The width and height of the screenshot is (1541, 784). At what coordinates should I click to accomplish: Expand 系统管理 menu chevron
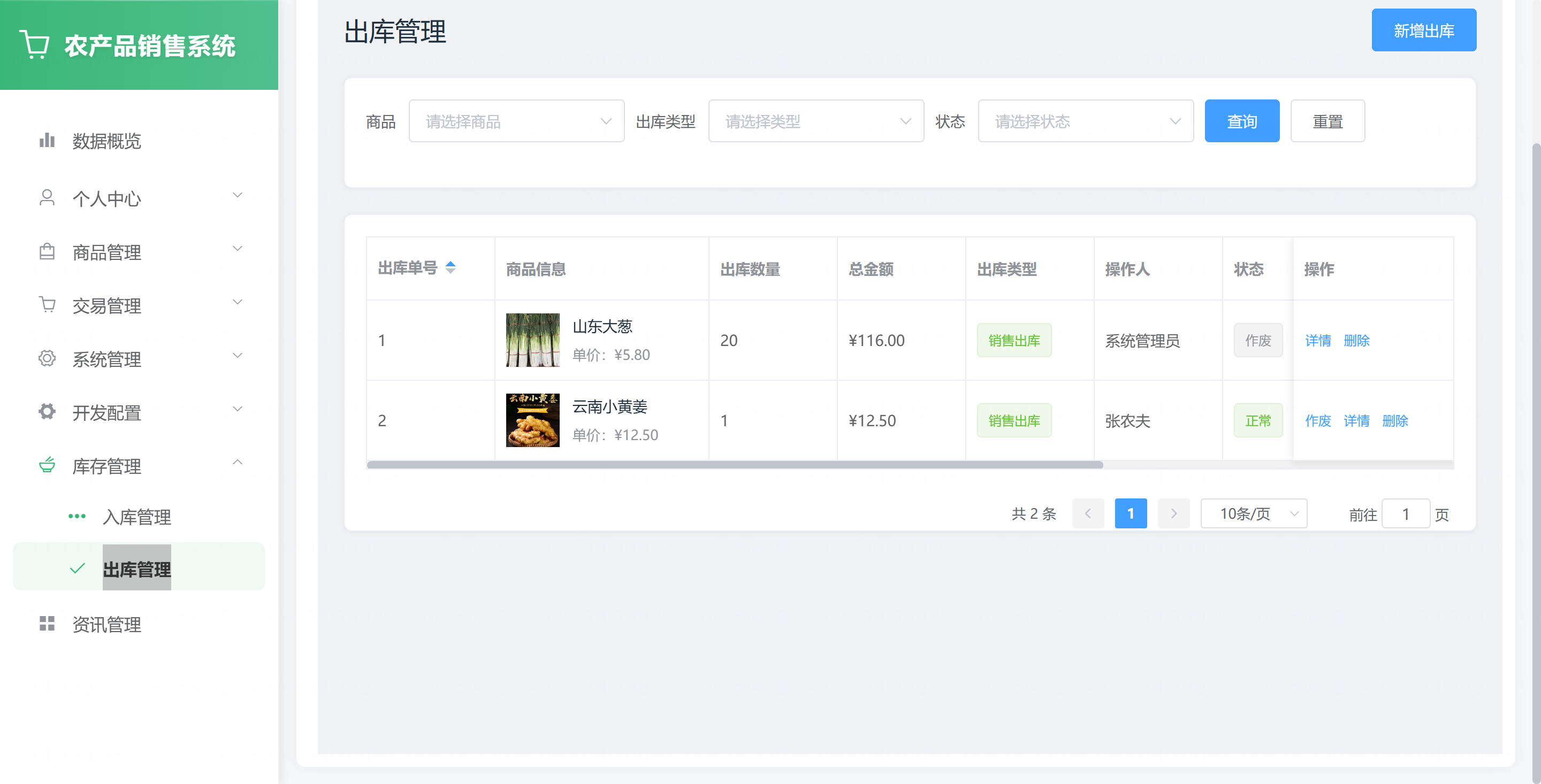pyautogui.click(x=238, y=356)
